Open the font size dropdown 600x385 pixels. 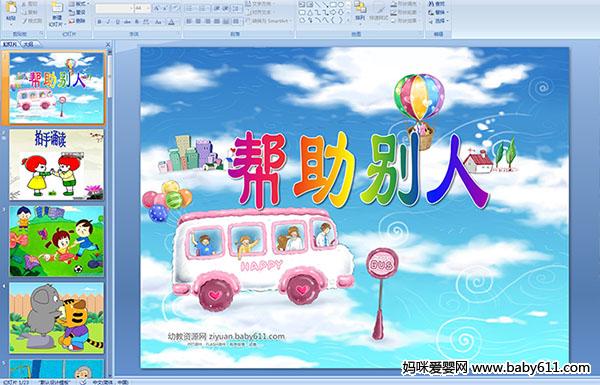[x=148, y=8]
